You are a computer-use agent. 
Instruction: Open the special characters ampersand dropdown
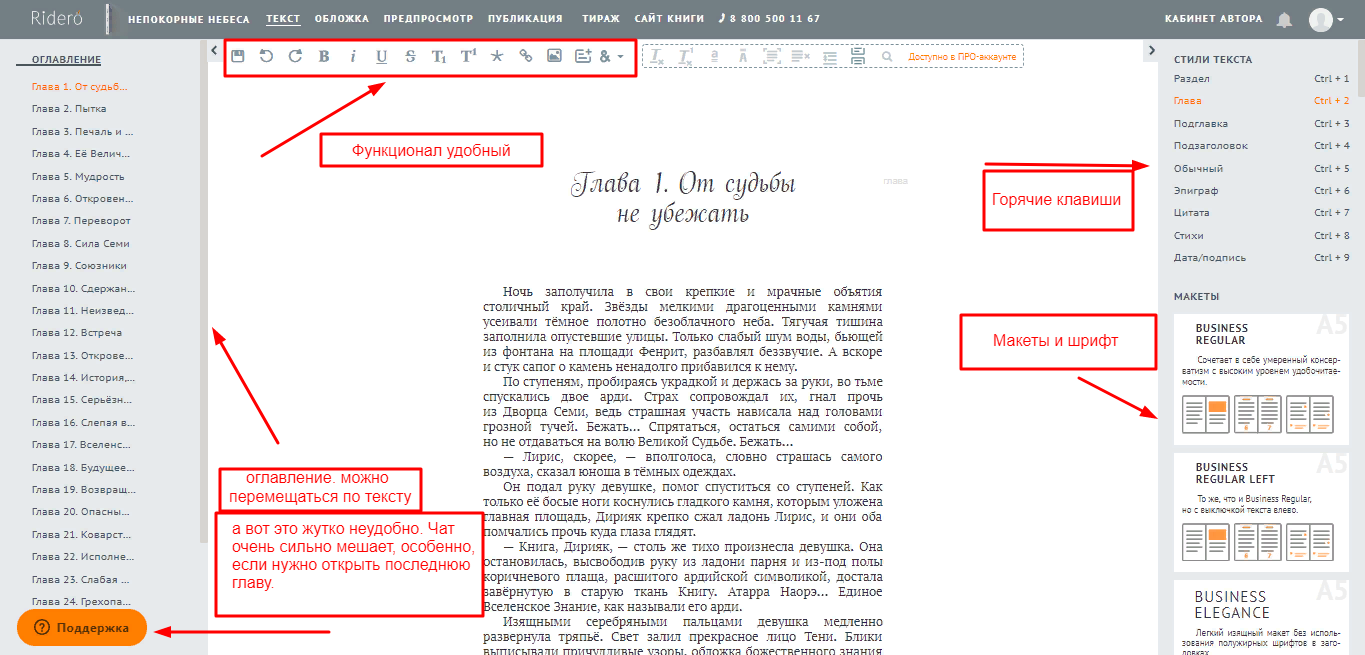pyautogui.click(x=610, y=57)
